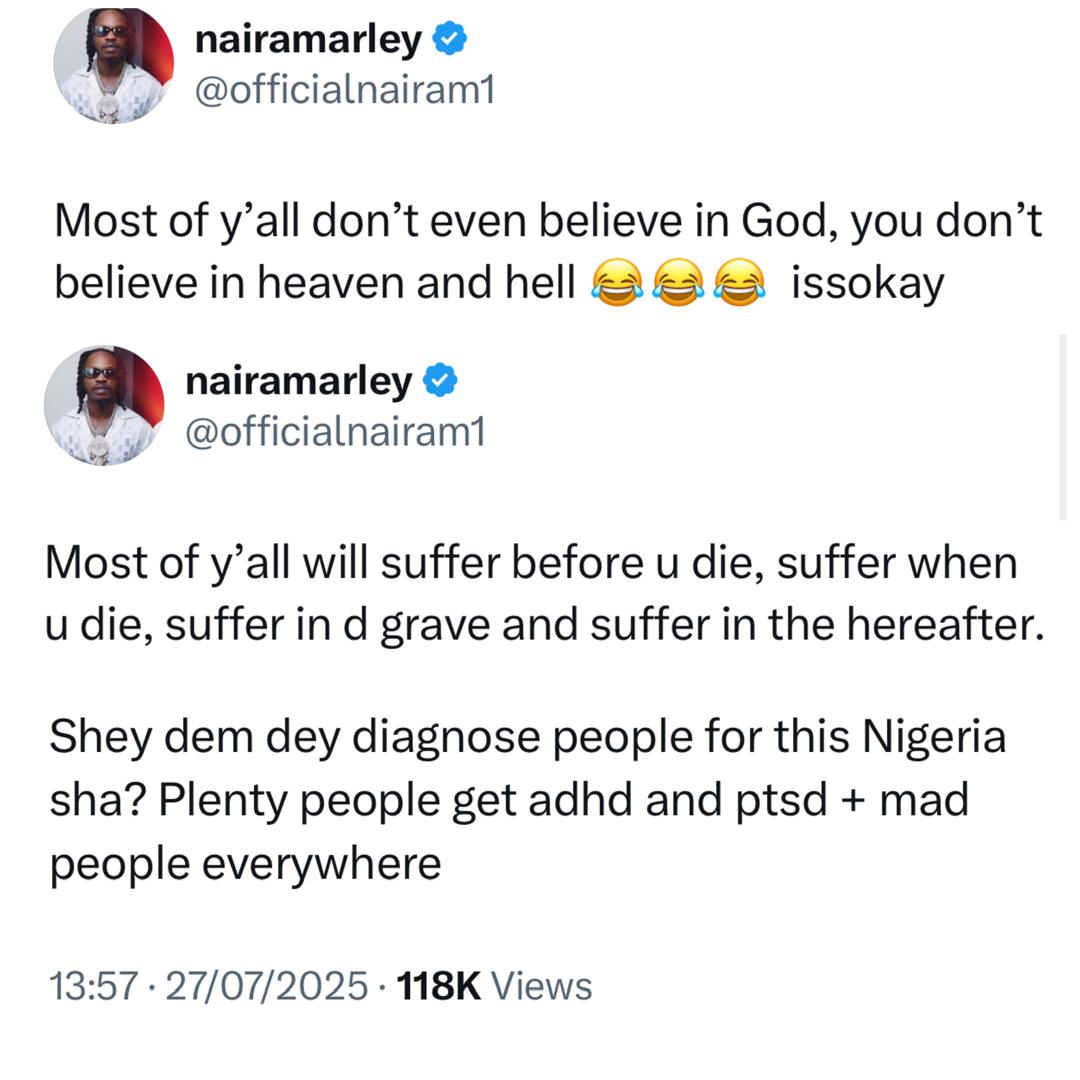Open the 118K Views count
This screenshot has height=1080, width=1080.
point(495,986)
